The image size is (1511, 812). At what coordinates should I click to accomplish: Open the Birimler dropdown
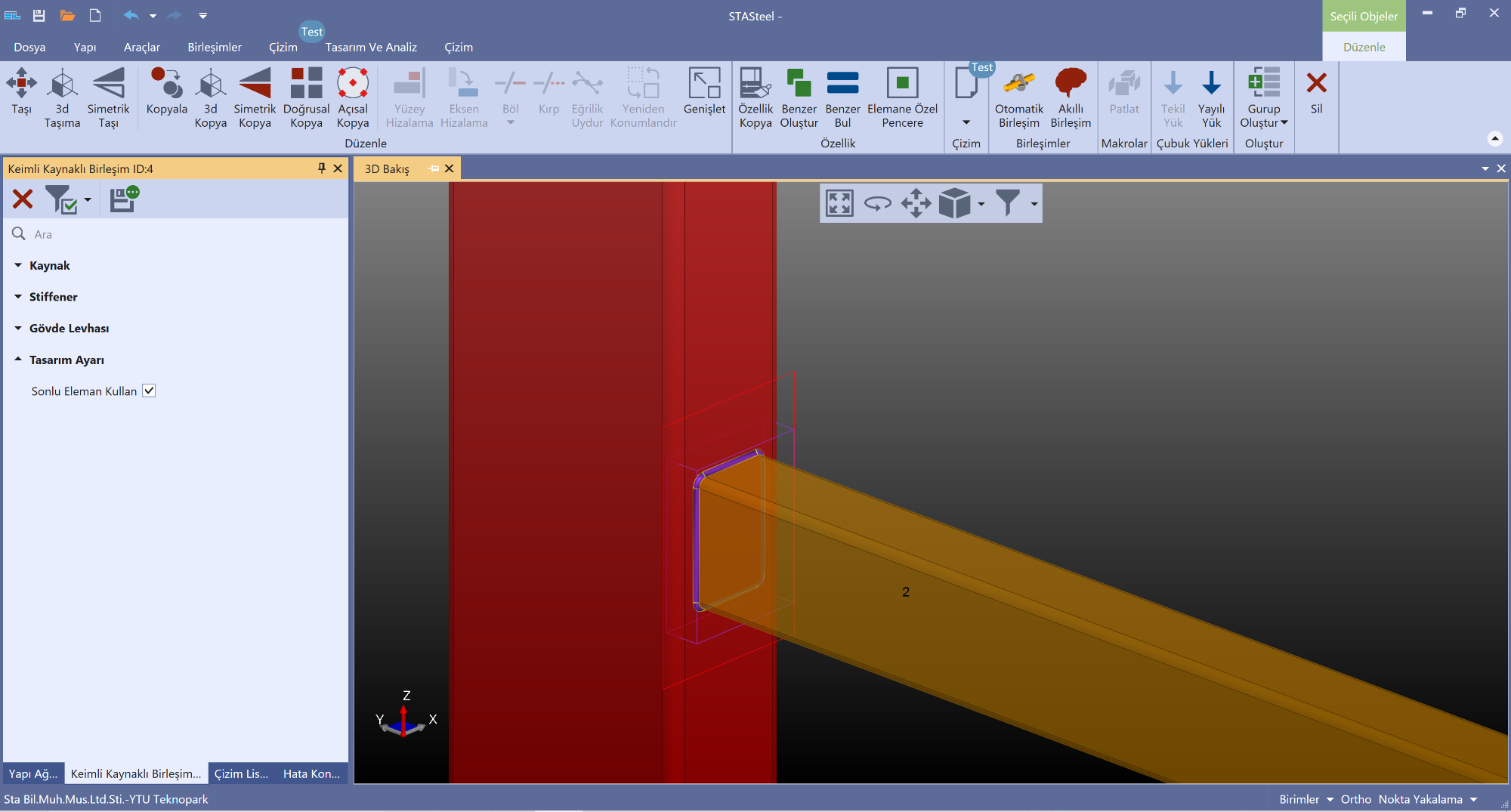click(x=1306, y=799)
